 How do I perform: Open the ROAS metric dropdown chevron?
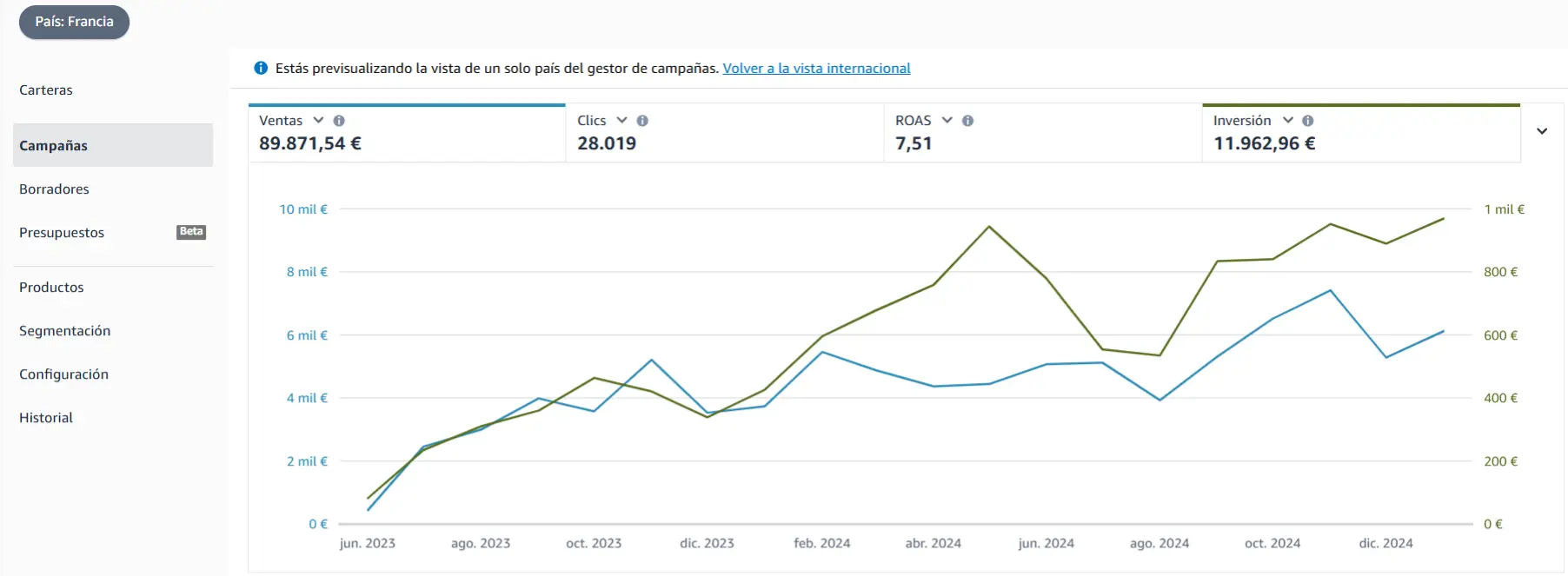click(947, 120)
